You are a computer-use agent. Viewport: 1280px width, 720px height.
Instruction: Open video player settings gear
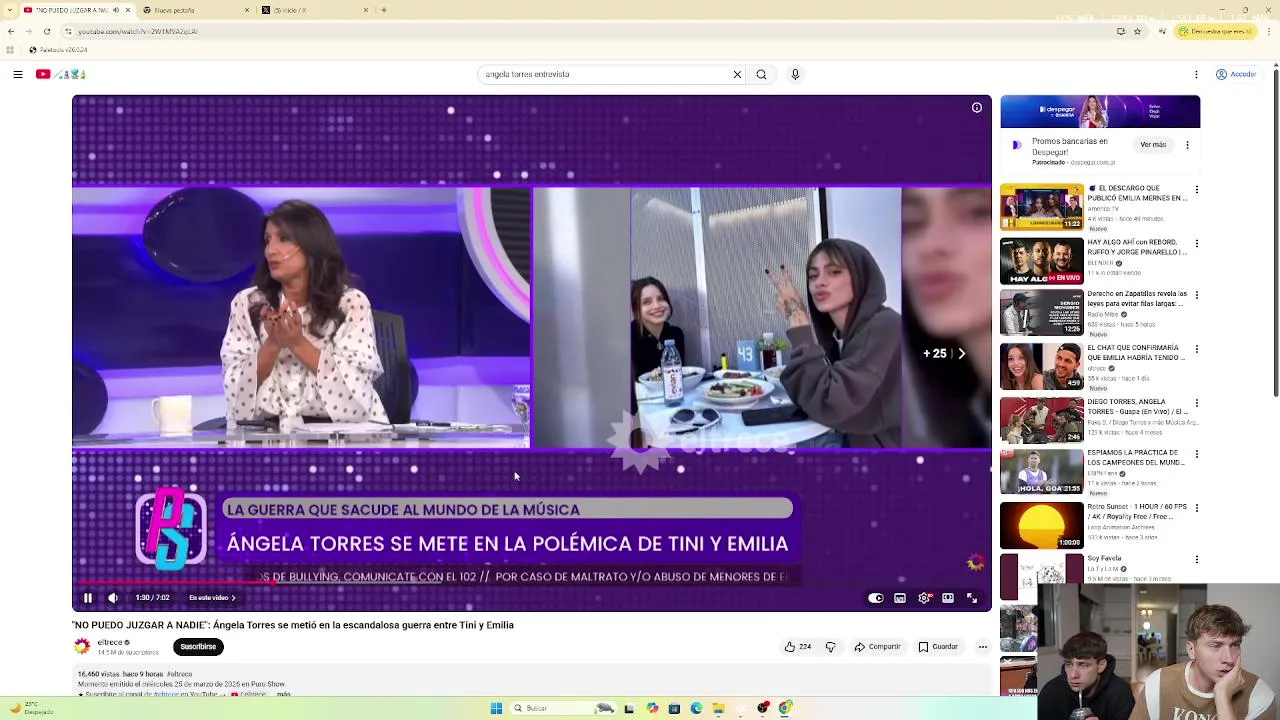point(924,598)
